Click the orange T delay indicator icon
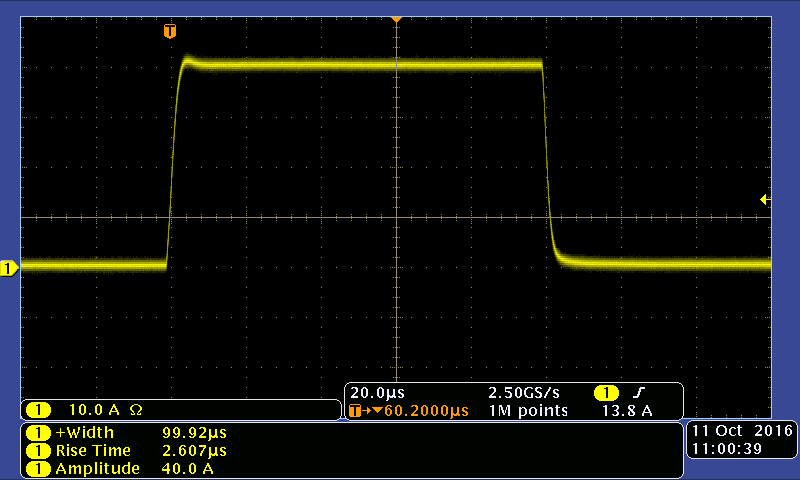Viewport: 800px width, 480px height. tap(355, 411)
